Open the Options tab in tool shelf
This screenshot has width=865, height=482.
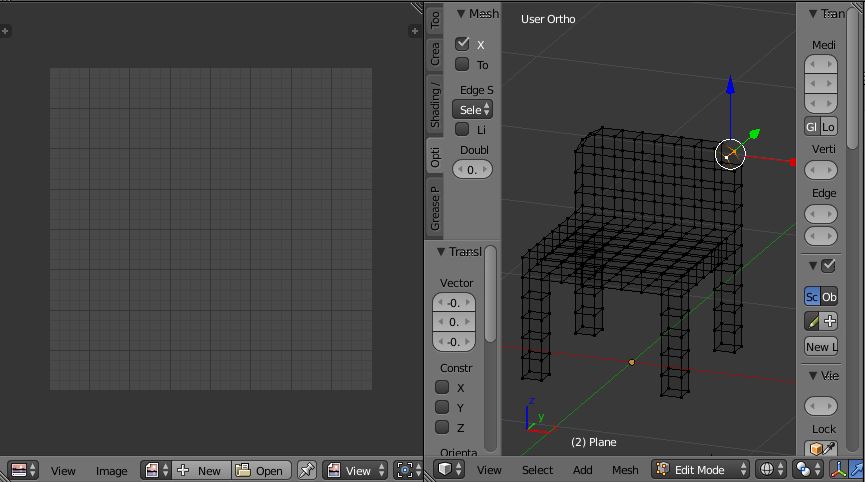[x=435, y=157]
